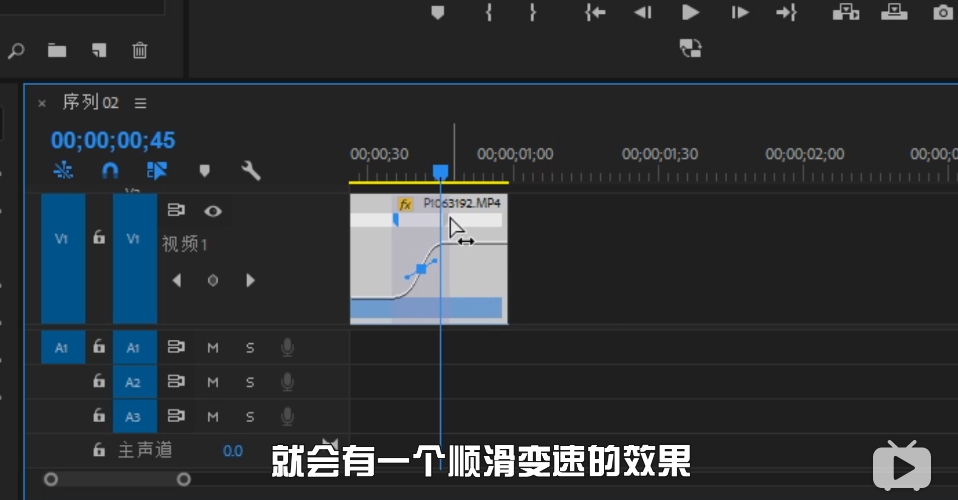Enable voice-over record on A2
Viewport: 958px width, 500px height.
click(287, 382)
